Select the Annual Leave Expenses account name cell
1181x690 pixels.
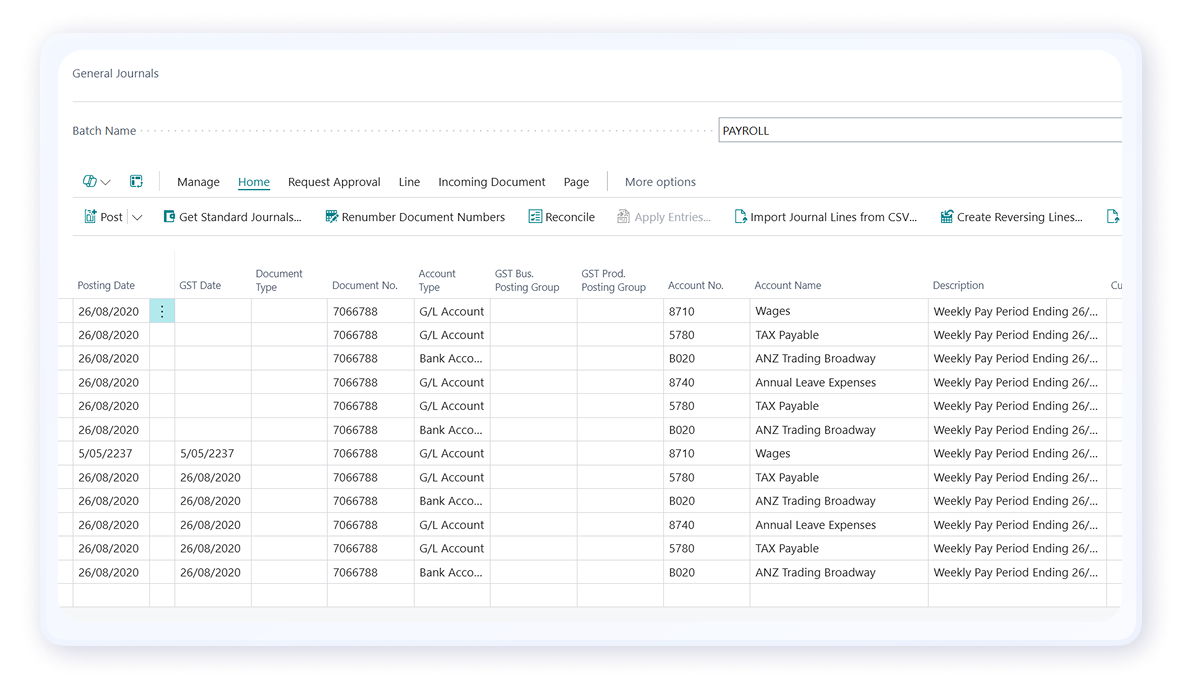[x=815, y=383]
